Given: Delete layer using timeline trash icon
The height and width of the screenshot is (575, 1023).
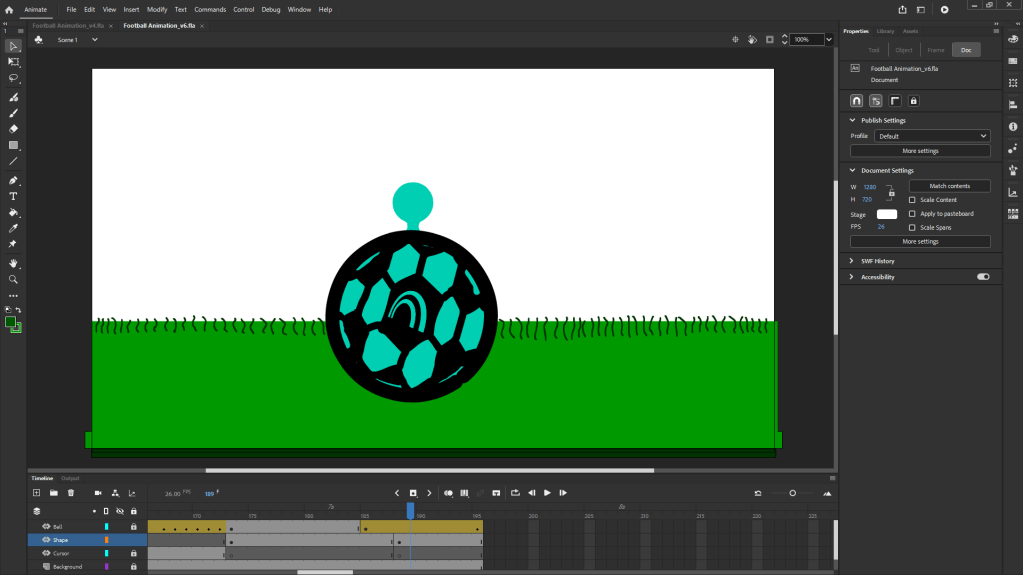Looking at the screenshot, I should point(71,493).
